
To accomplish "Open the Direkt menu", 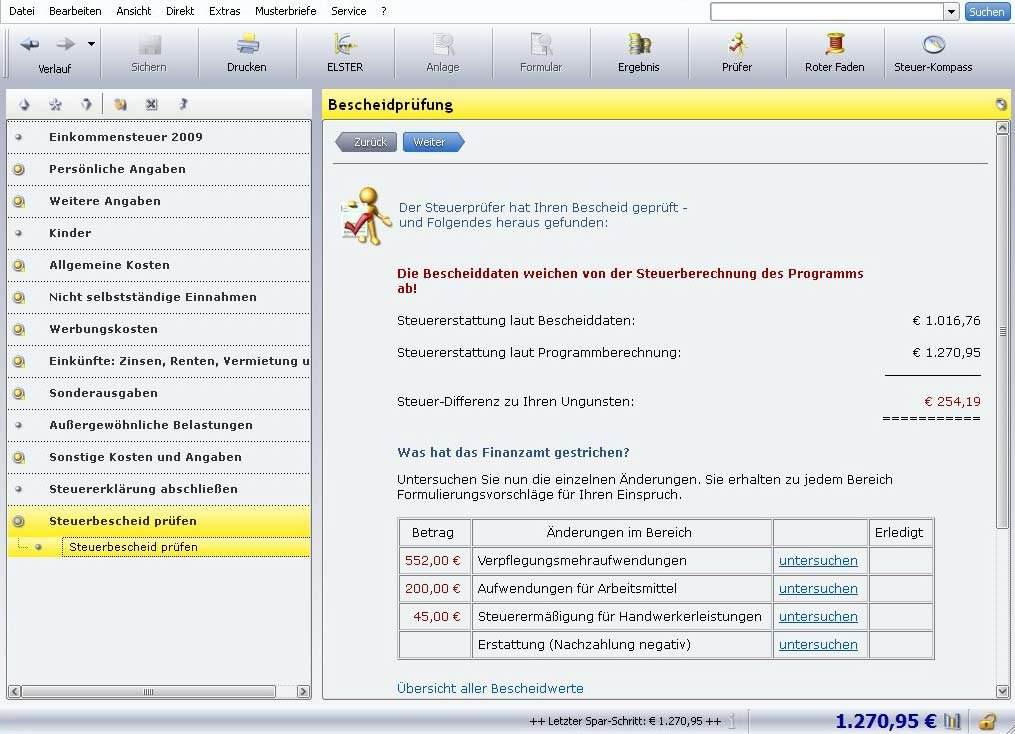I will coord(180,11).
